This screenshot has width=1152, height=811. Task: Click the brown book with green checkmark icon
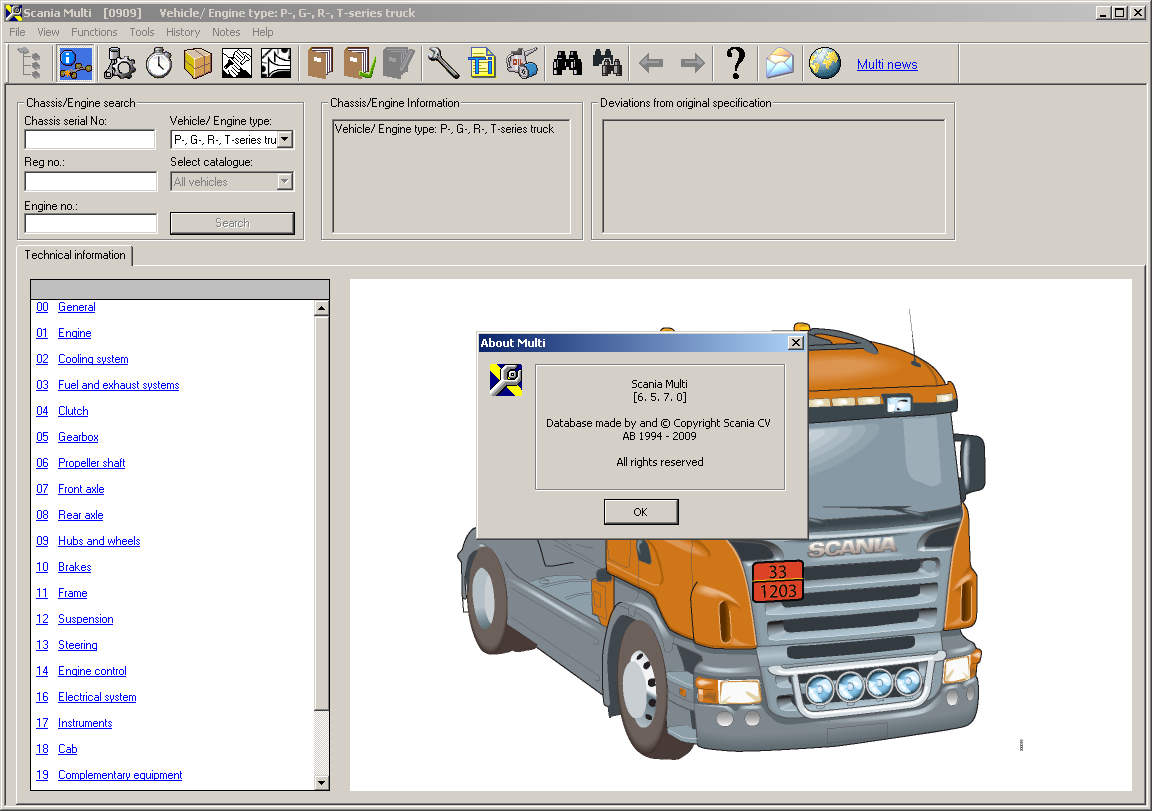(x=359, y=64)
